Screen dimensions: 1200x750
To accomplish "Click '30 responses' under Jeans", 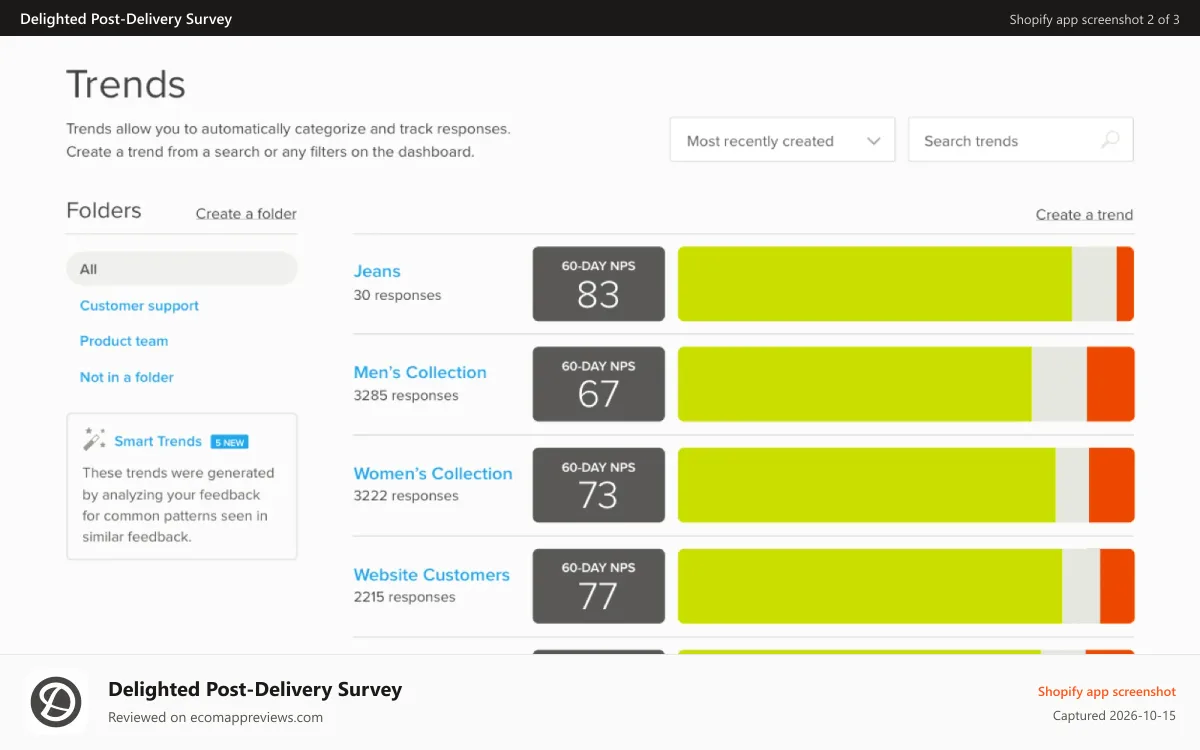I will point(397,295).
